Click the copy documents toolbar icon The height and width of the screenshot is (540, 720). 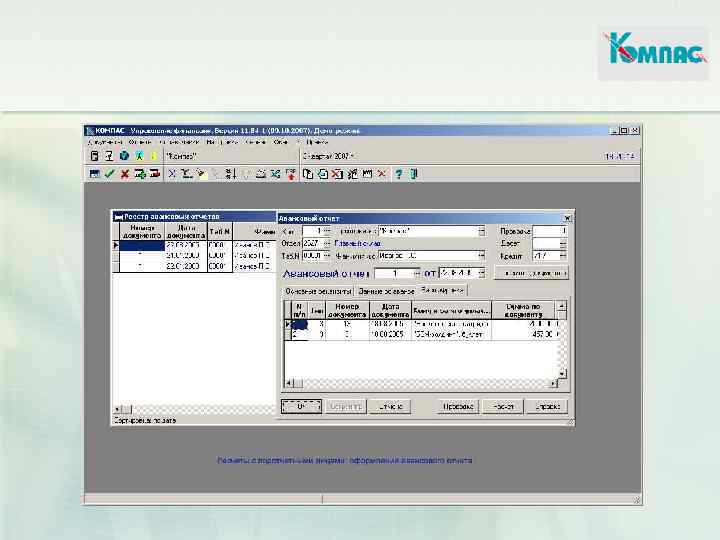click(x=308, y=174)
